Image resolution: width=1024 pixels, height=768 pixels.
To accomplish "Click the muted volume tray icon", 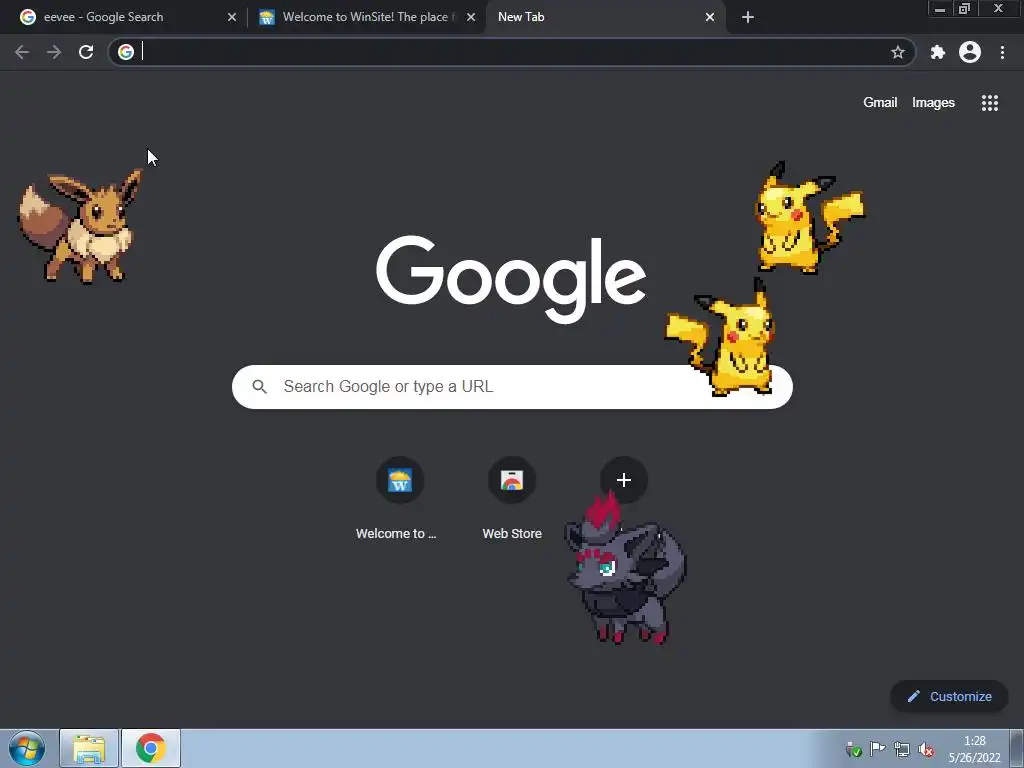I will [926, 749].
